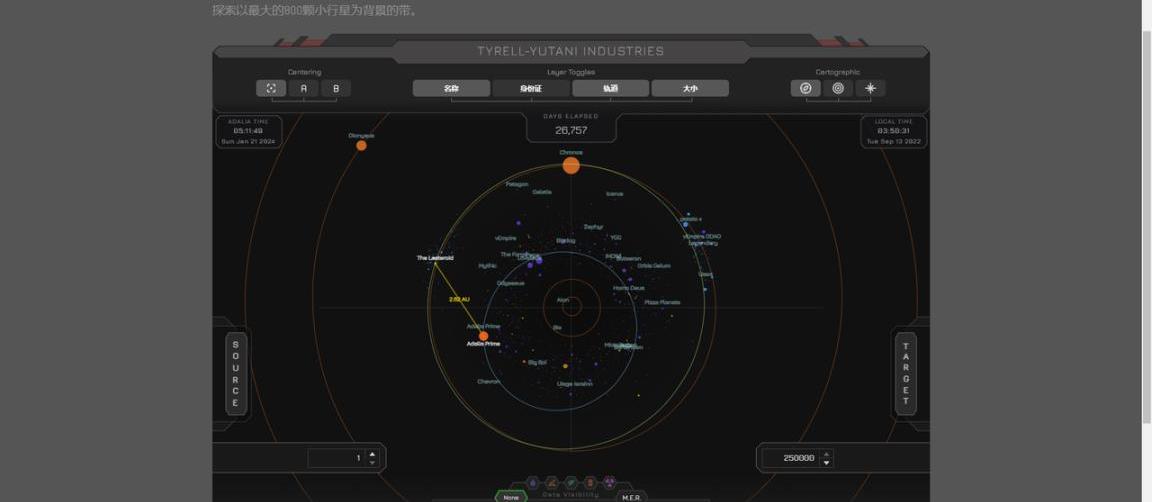Increase the left value 1 stepper

coord(372,454)
